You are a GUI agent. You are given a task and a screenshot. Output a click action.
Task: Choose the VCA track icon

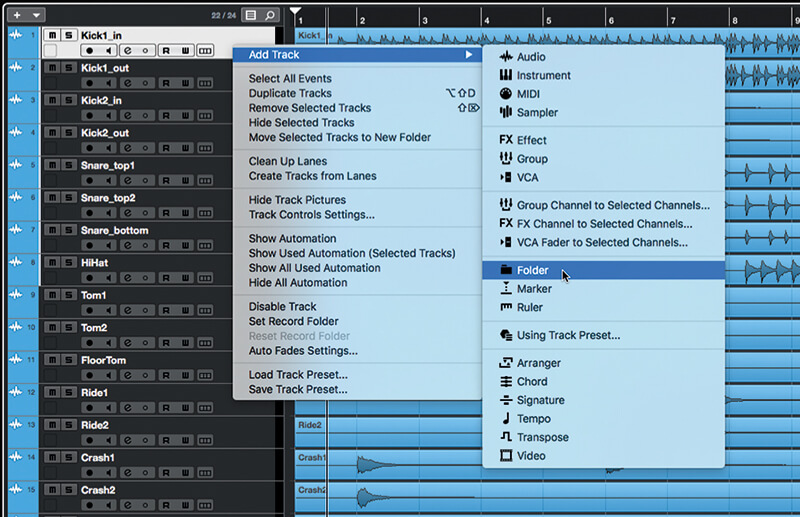point(506,177)
